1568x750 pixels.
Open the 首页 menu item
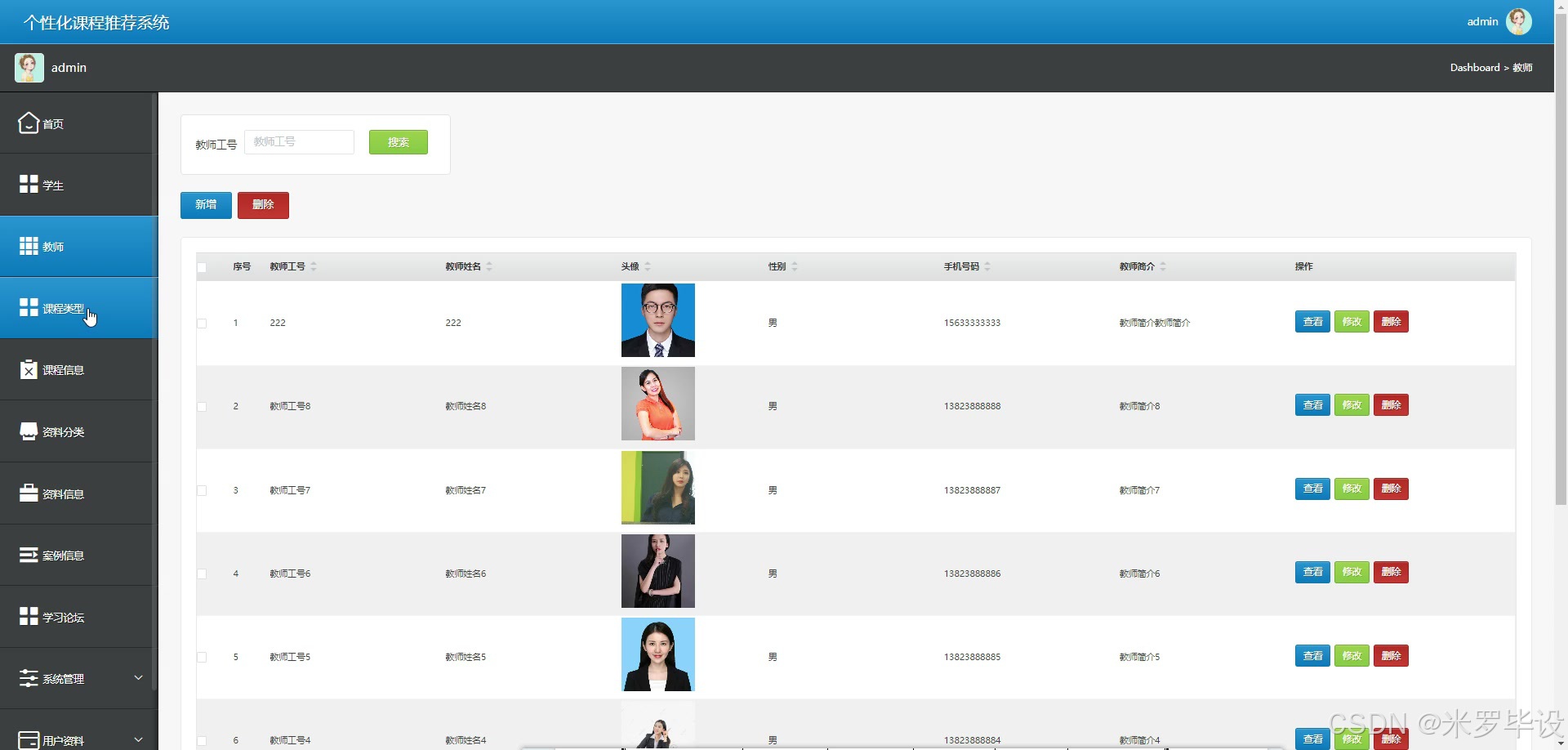coord(78,123)
